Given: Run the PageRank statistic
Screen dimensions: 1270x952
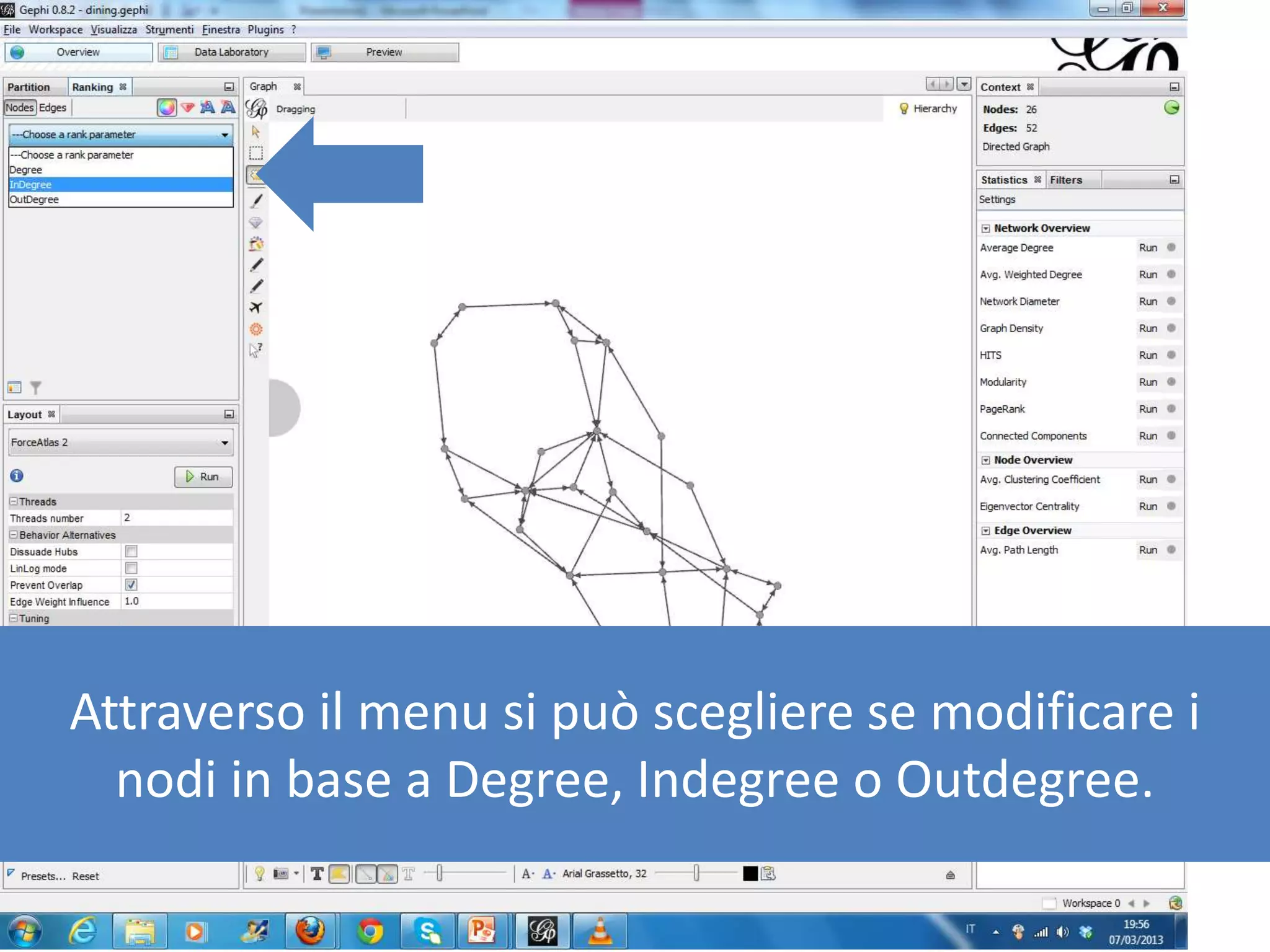Looking at the screenshot, I should tap(1148, 409).
